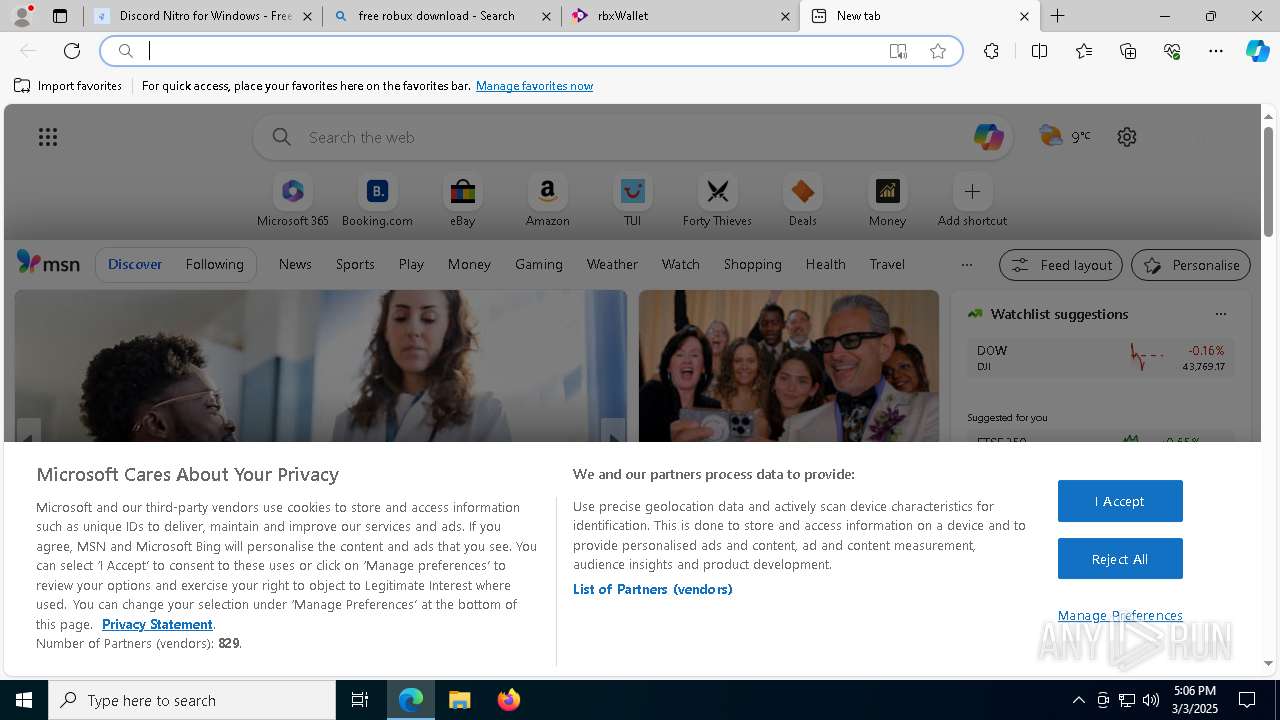The width and height of the screenshot is (1280, 720).
Task: Open File Explorer from taskbar
Action: pos(459,700)
